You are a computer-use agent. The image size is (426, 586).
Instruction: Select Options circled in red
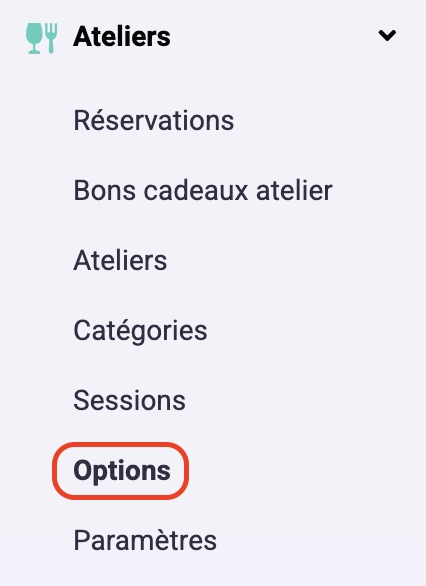coord(122,471)
